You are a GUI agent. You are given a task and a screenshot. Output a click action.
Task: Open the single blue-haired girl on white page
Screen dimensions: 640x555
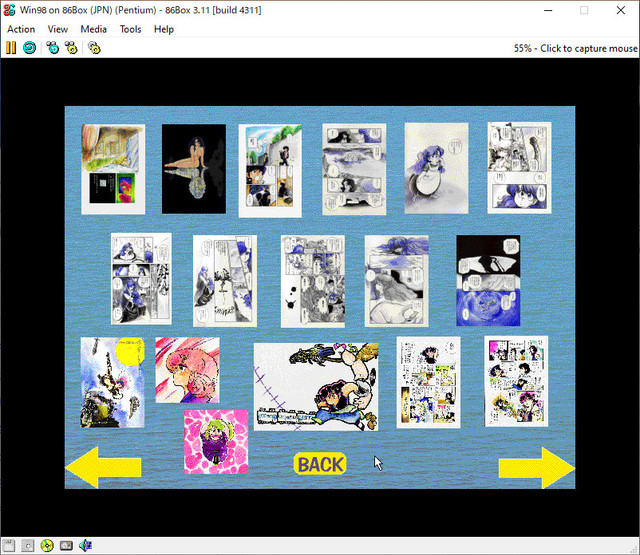436,169
